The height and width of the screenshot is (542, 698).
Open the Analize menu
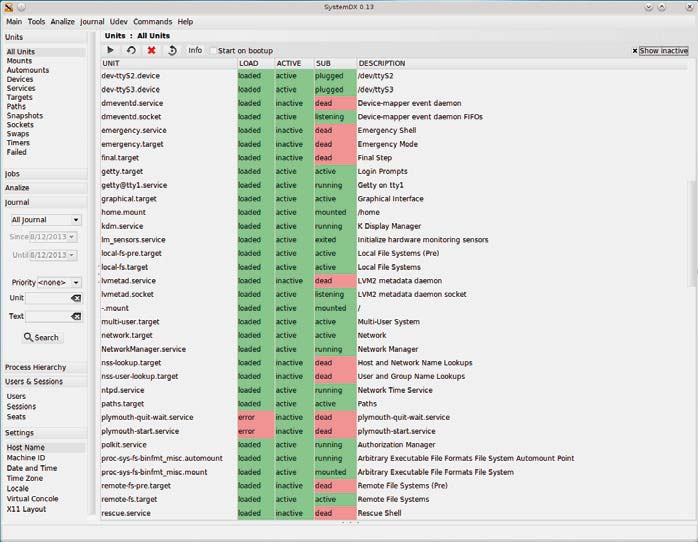coord(62,21)
